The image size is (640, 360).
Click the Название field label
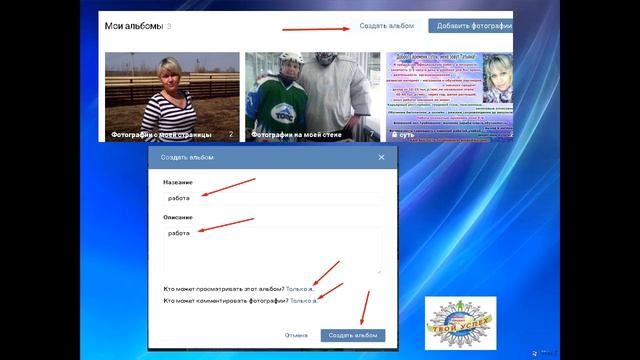click(178, 182)
